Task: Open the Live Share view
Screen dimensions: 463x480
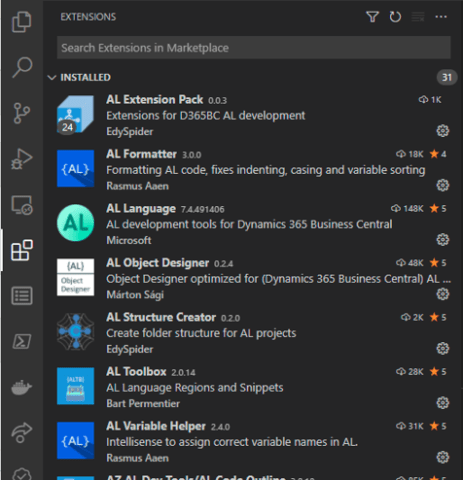Action: 22,432
